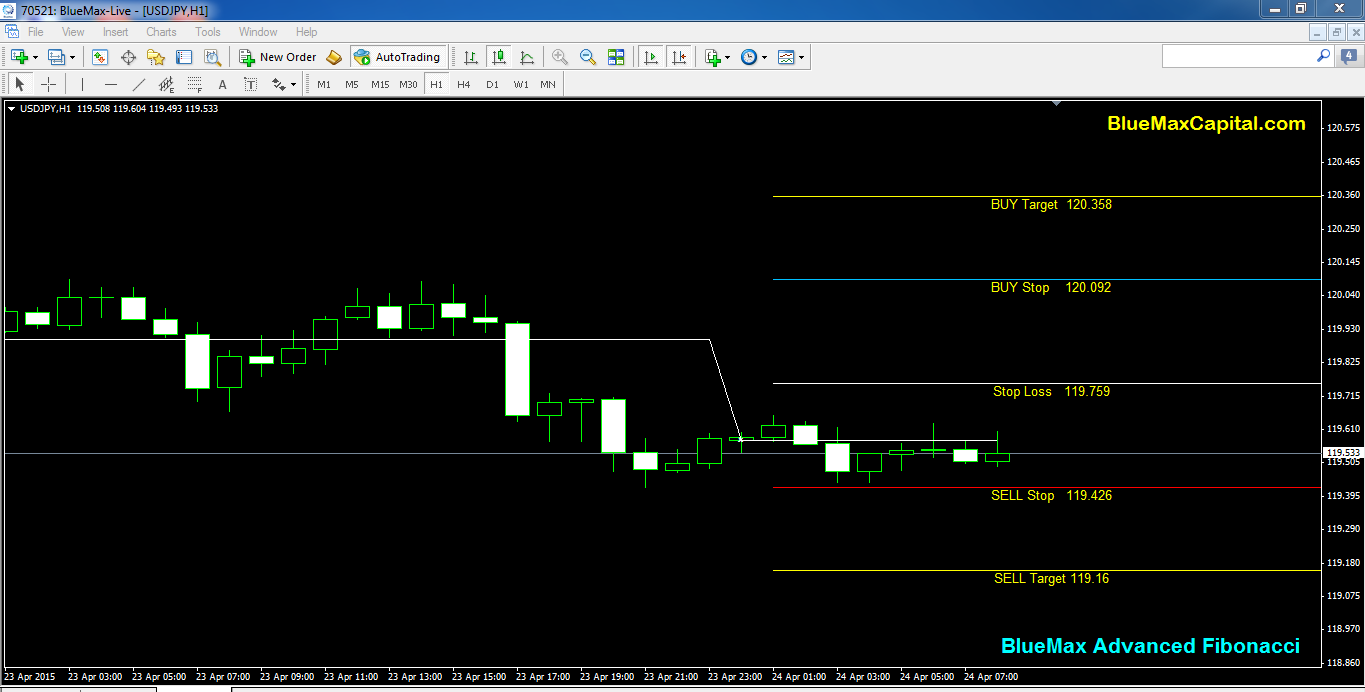Activate the crosshair cursor mode
1365x692 pixels.
click(48, 84)
